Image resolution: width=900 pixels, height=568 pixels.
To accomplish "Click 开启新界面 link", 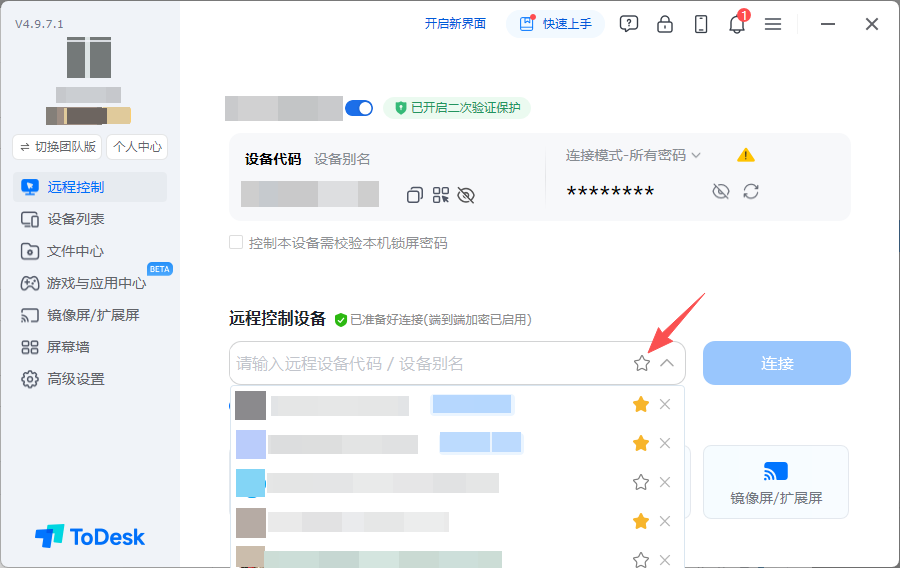I will tap(455, 24).
